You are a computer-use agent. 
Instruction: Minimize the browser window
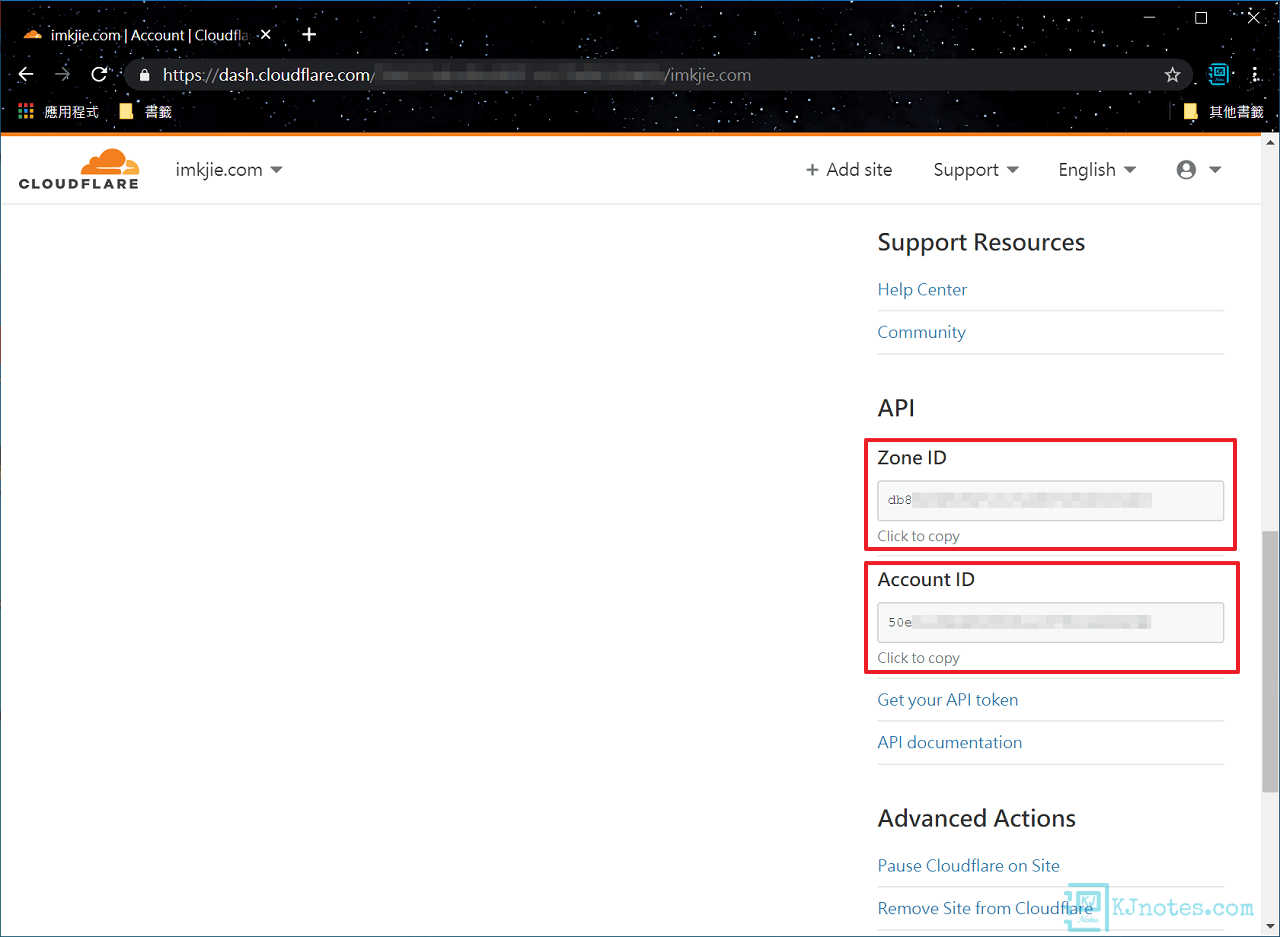click(x=1148, y=18)
